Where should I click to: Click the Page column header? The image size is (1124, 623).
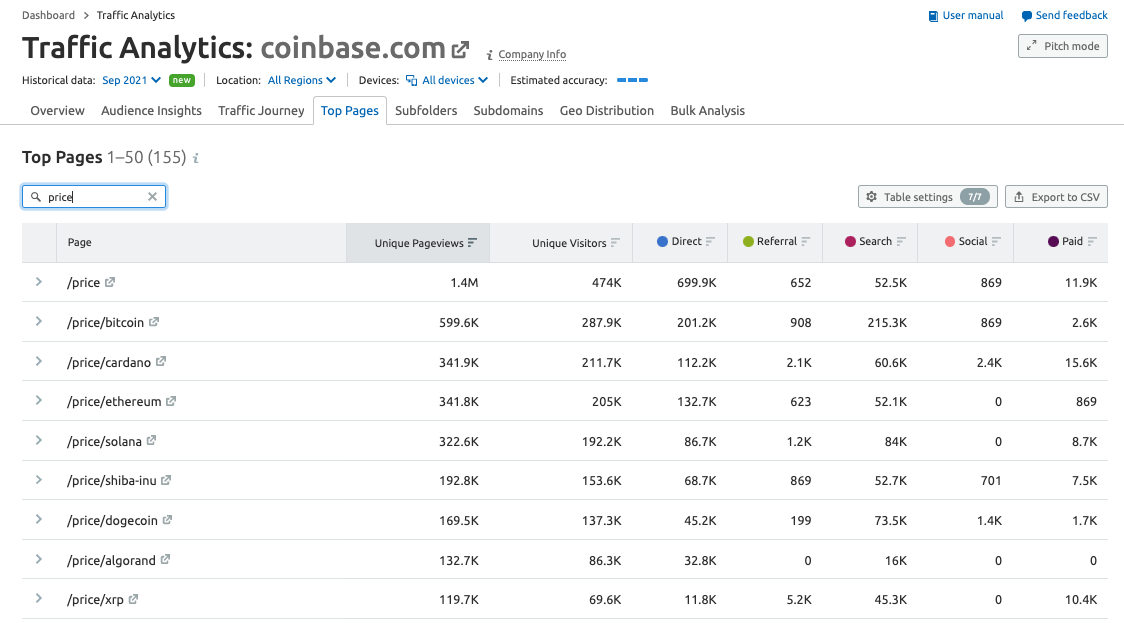click(x=201, y=242)
